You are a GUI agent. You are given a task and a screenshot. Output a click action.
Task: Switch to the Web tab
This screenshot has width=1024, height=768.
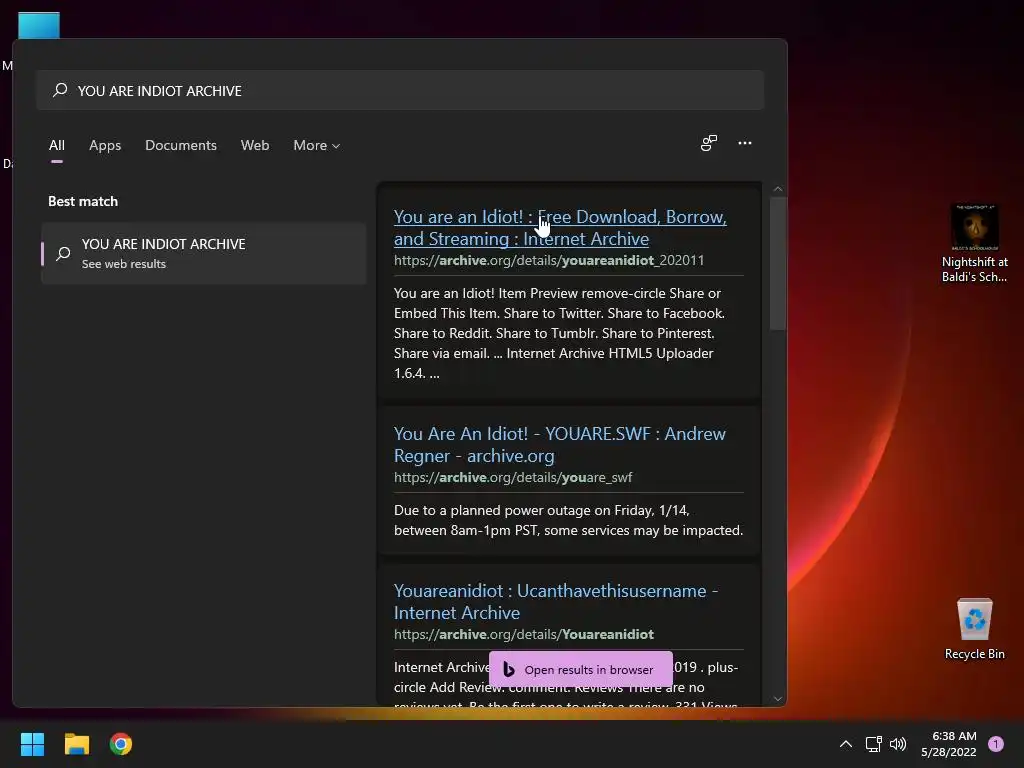(x=255, y=145)
